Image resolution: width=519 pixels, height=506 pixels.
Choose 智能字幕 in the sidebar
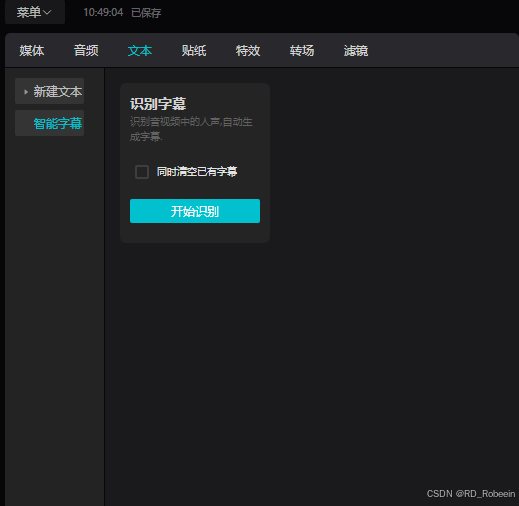point(49,123)
